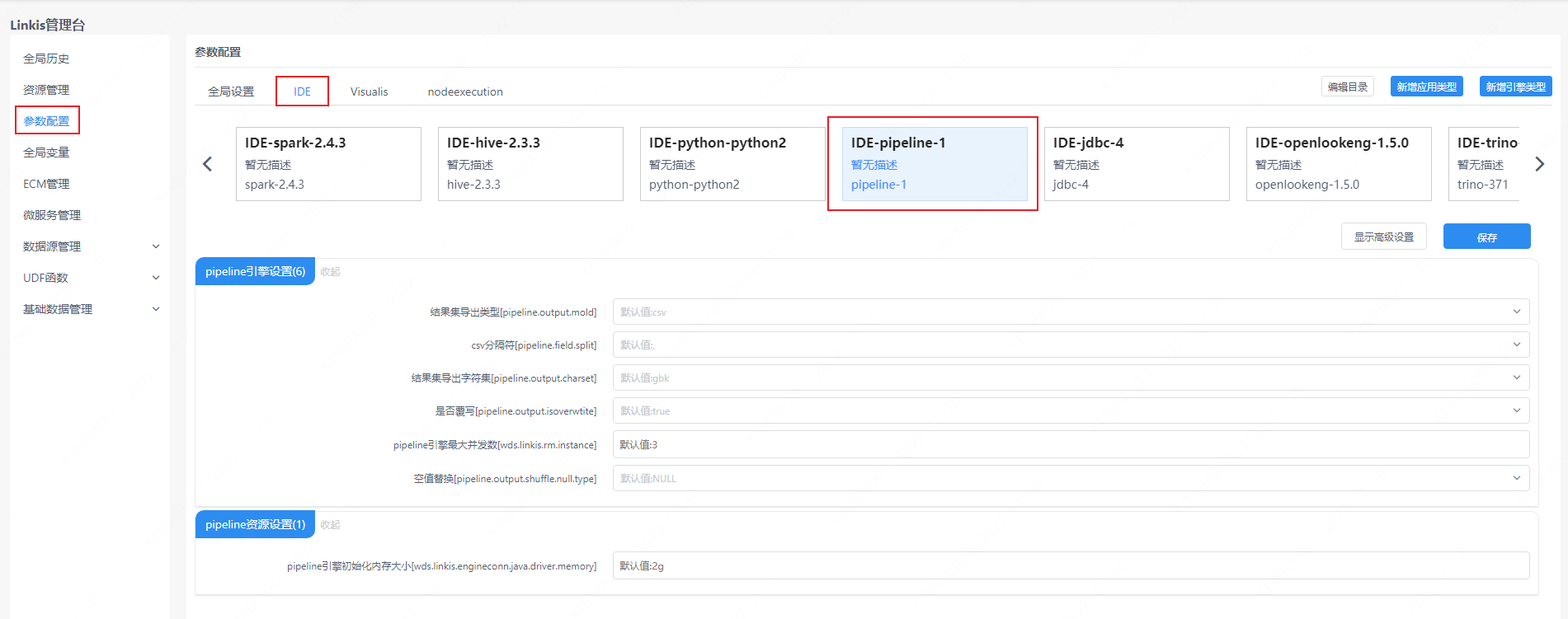Open the pipeline.output.mold dropdown
1568x619 pixels.
click(x=1070, y=312)
